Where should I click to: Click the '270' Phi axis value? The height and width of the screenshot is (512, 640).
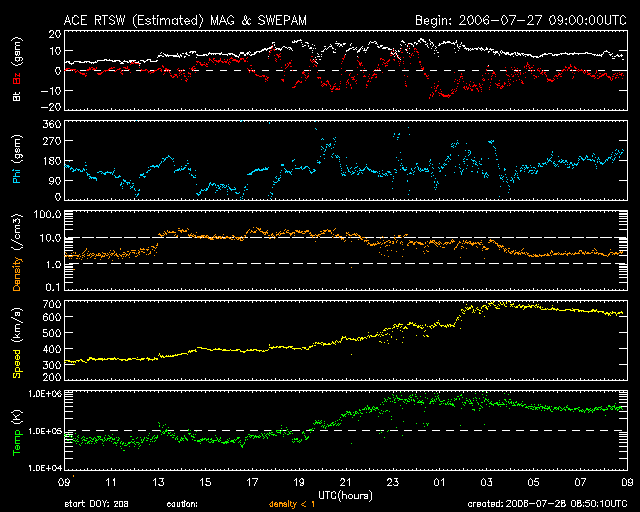click(52, 141)
